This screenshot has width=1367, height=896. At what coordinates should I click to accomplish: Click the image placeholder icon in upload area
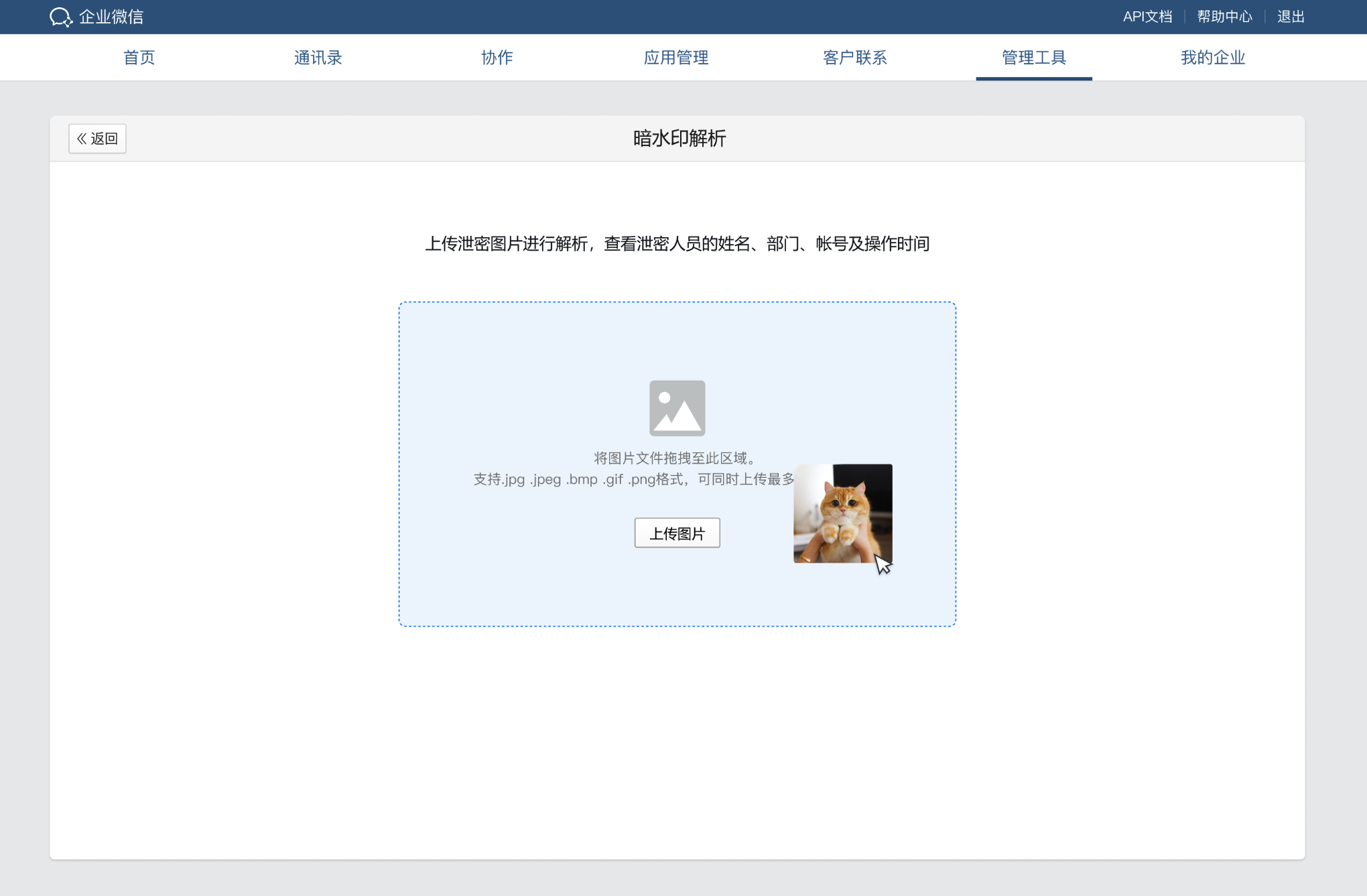[x=677, y=407]
